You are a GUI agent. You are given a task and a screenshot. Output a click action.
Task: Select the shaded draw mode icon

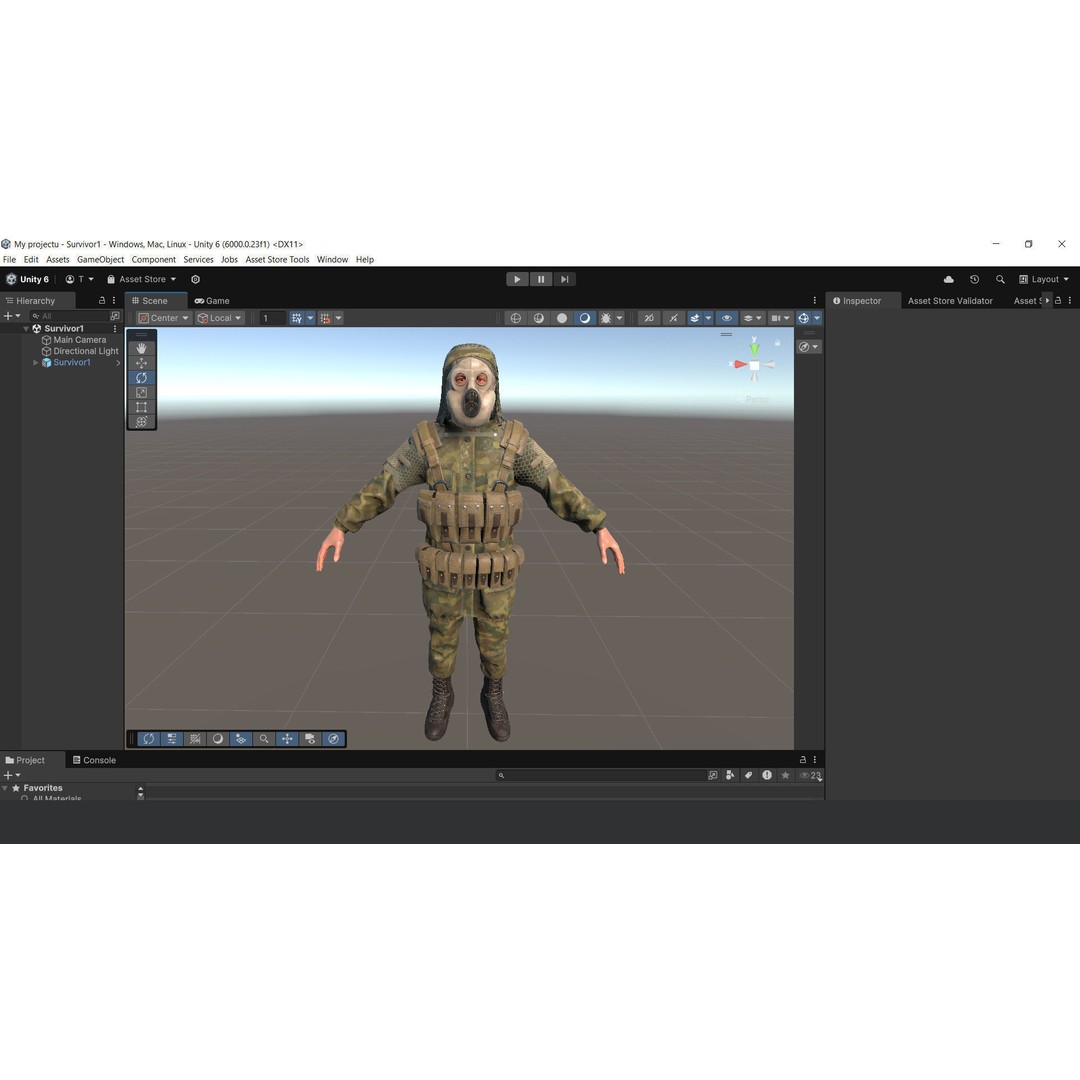585,318
